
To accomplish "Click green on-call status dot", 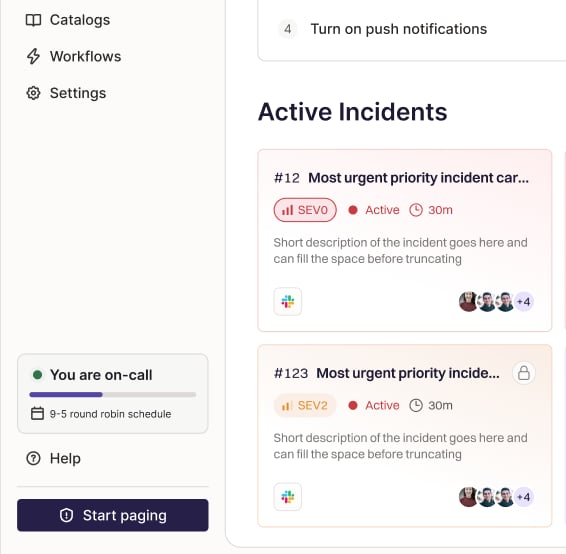I will click(x=38, y=375).
